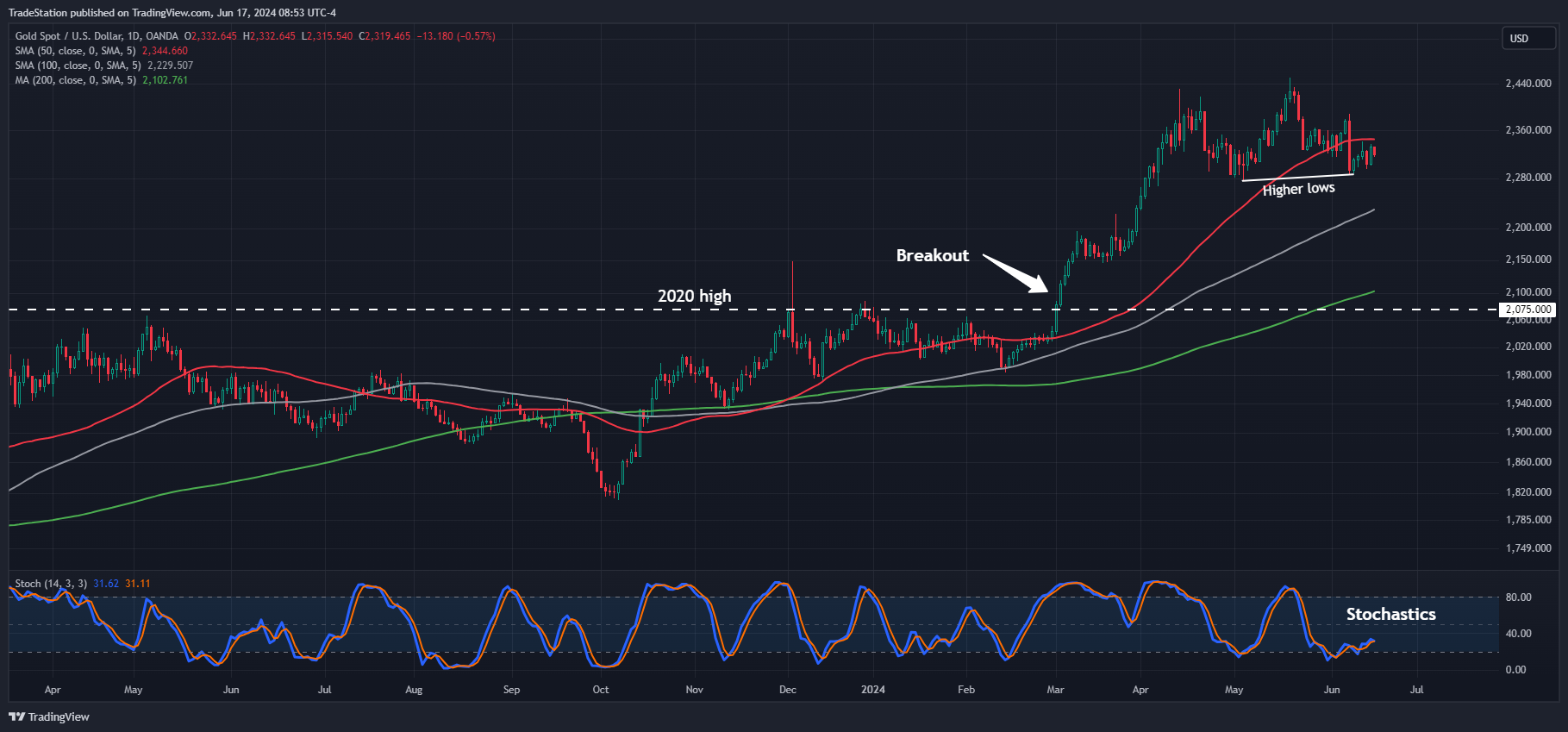Click the 2,280.000 price axis label
Screen dimensions: 1568x732
click(x=1528, y=178)
